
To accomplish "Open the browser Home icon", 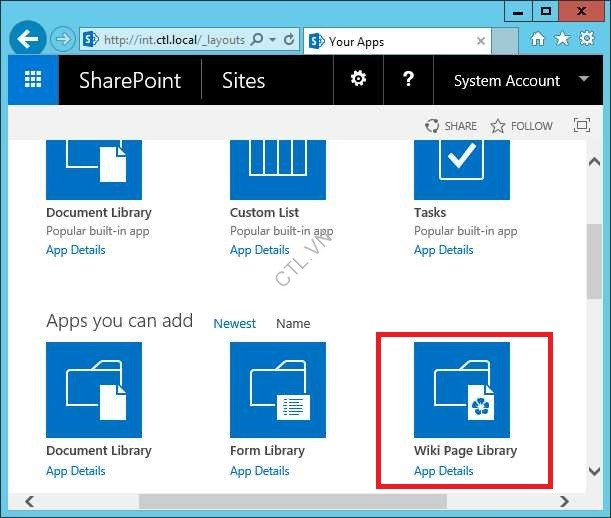I will point(538,40).
